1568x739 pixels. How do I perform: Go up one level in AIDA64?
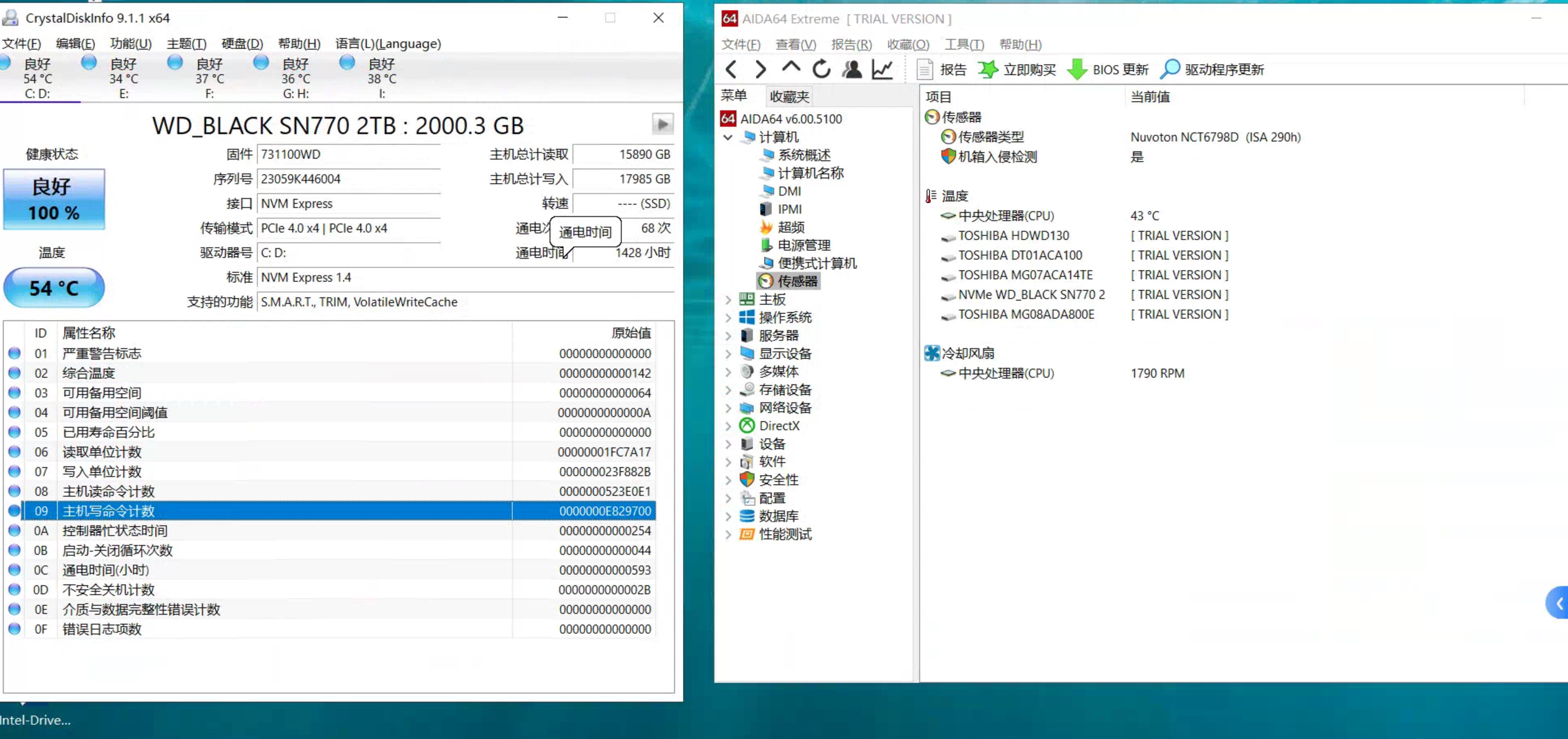coord(791,68)
